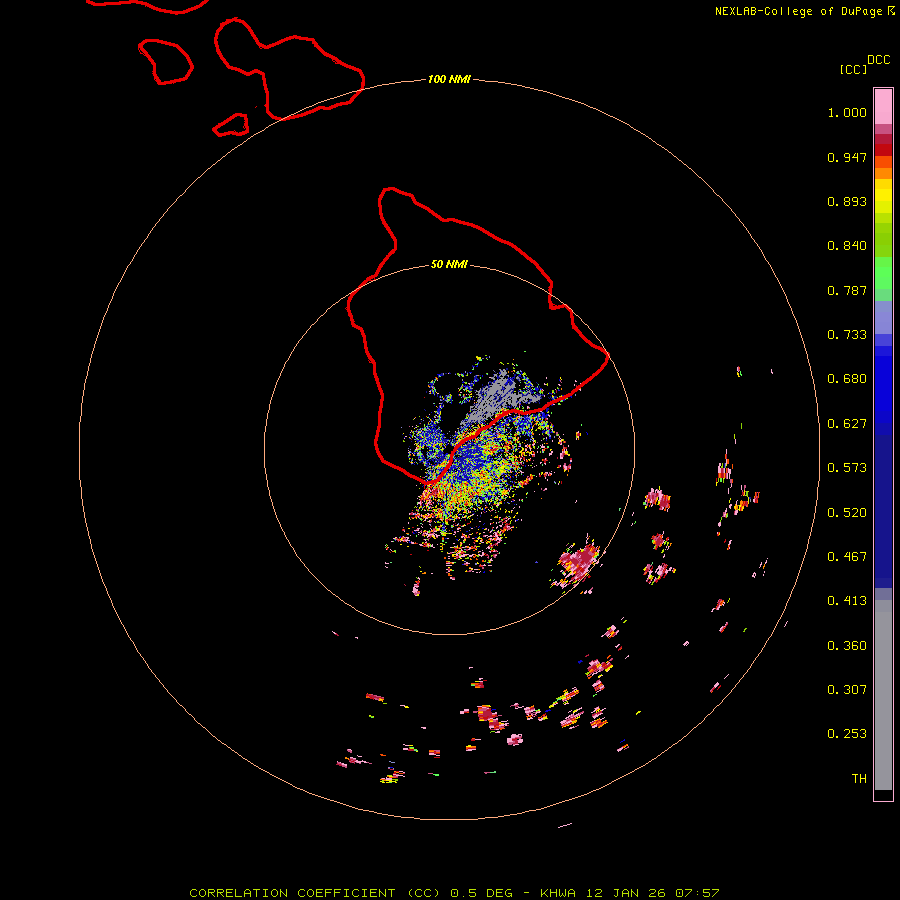Select the 0.787 scale value

click(x=847, y=290)
